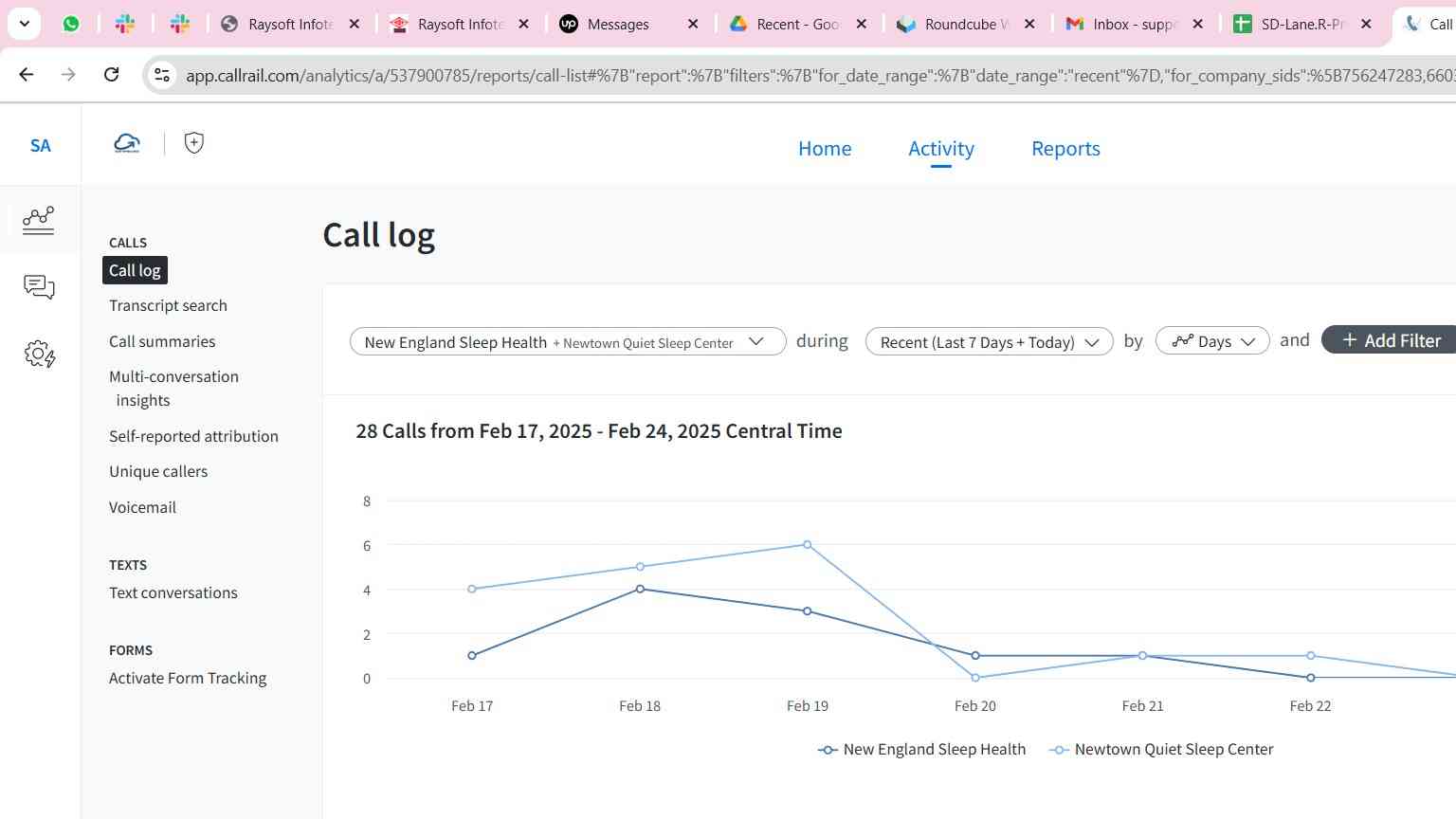Switch to the first Slack pinned tab
1456x819 pixels.
point(125,24)
